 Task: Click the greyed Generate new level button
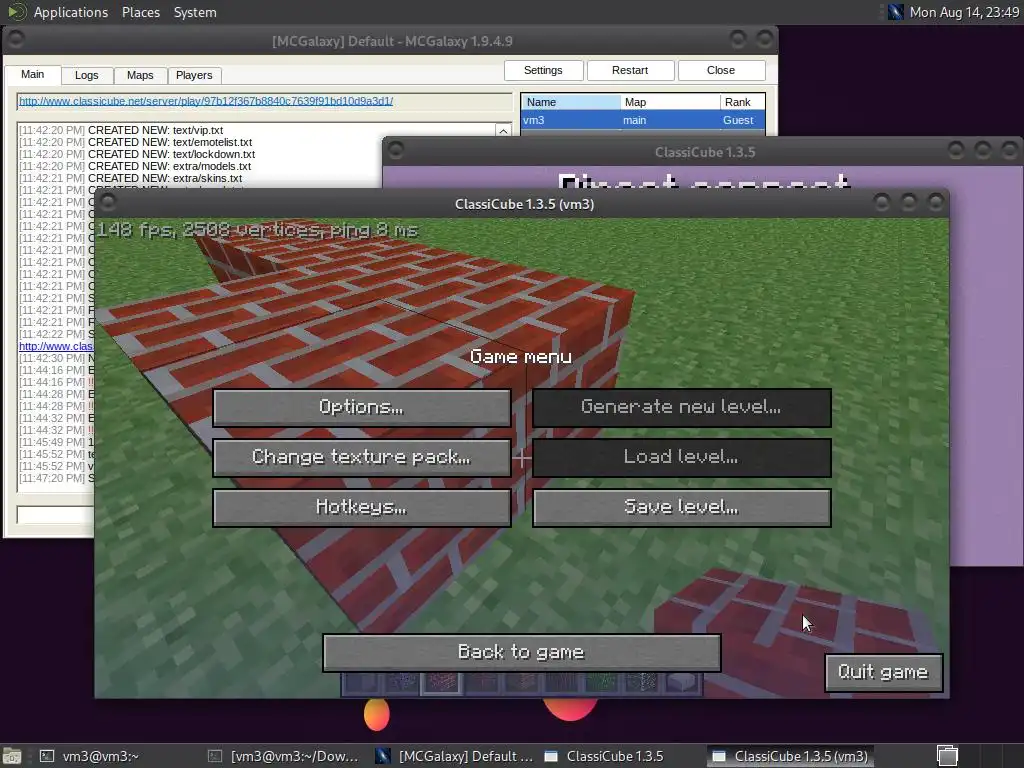click(x=682, y=408)
